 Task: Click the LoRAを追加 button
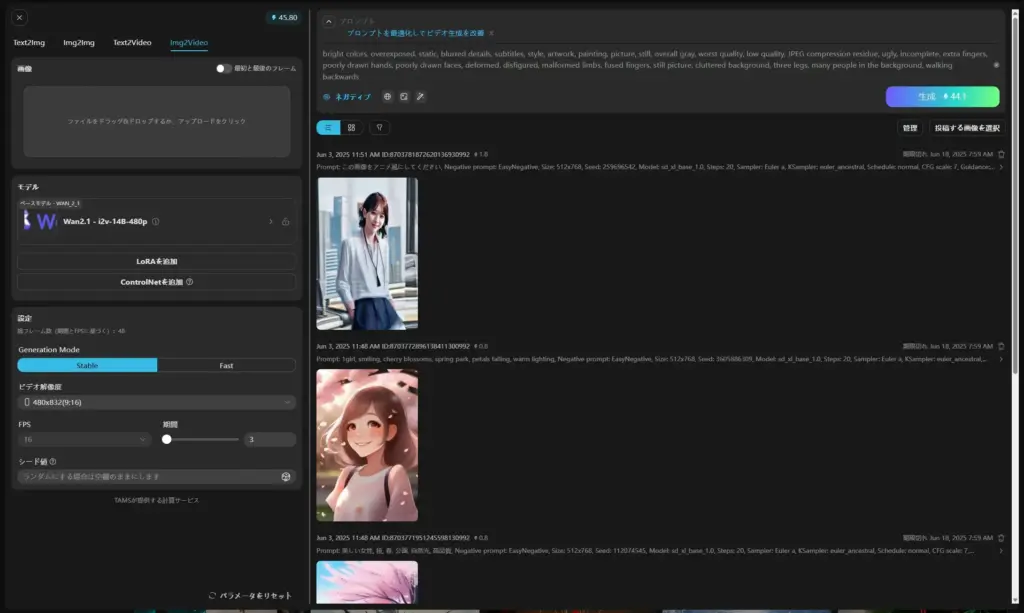point(156,261)
